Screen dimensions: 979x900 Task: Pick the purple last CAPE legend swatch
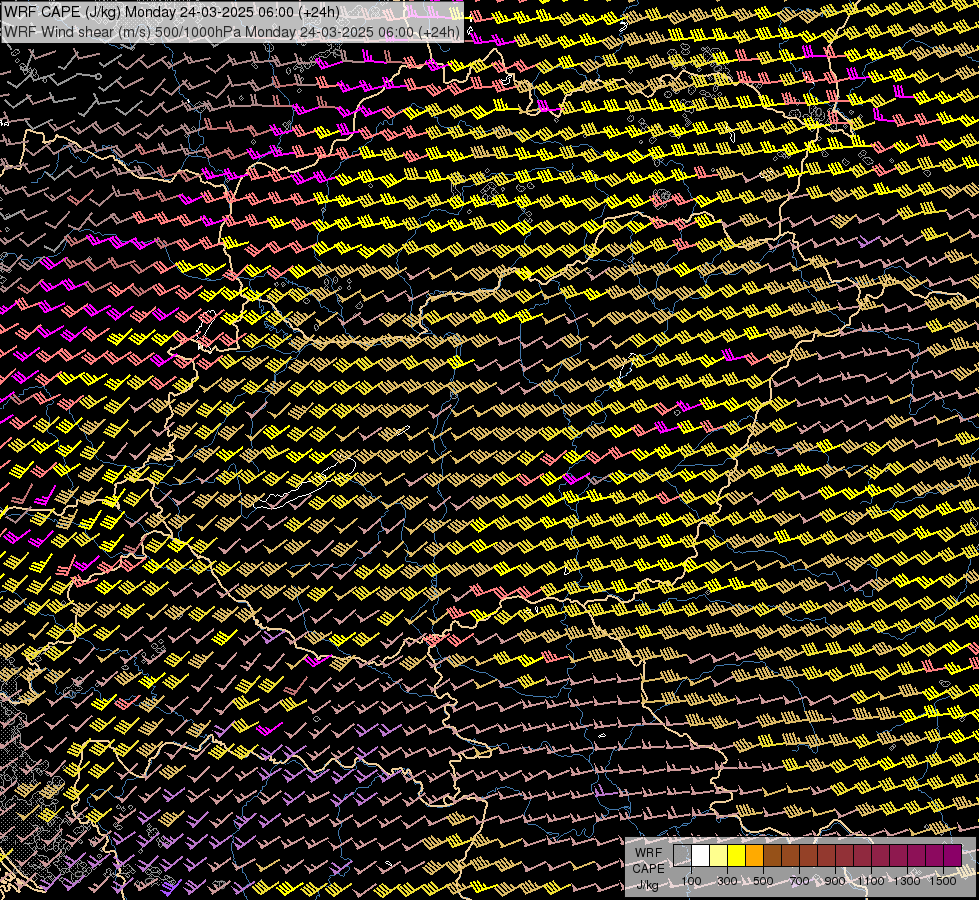(952, 855)
